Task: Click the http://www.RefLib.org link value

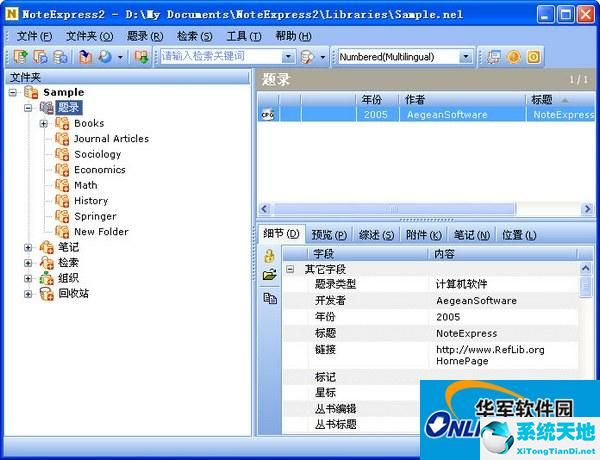Action: click(x=490, y=349)
